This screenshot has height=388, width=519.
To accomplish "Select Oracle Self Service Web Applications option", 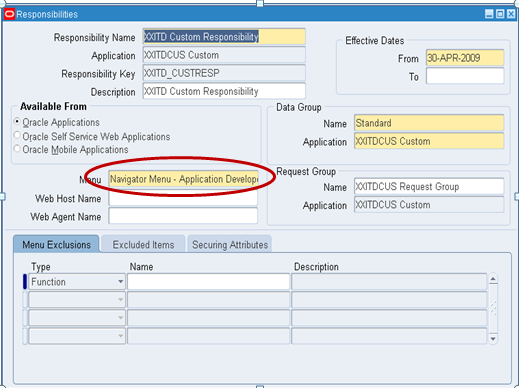I will (17, 136).
